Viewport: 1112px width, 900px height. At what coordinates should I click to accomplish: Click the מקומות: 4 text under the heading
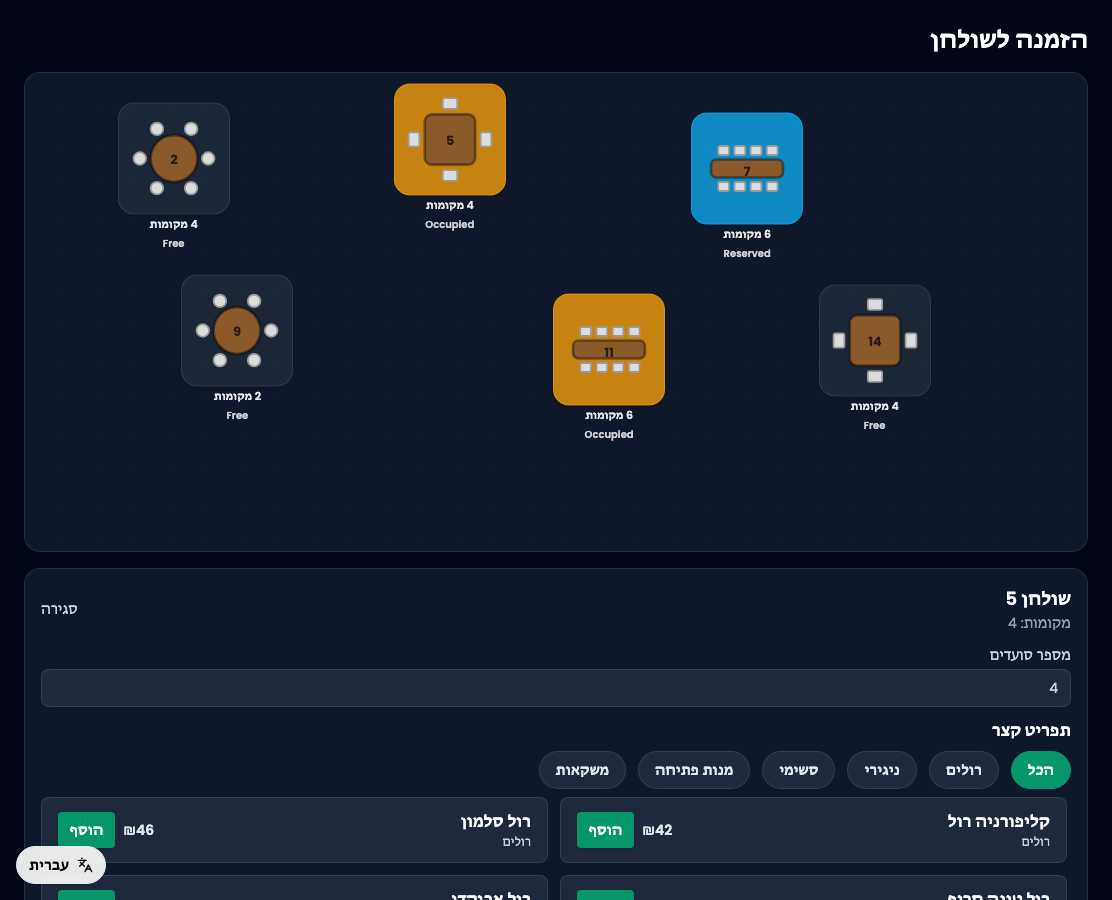coord(1039,623)
